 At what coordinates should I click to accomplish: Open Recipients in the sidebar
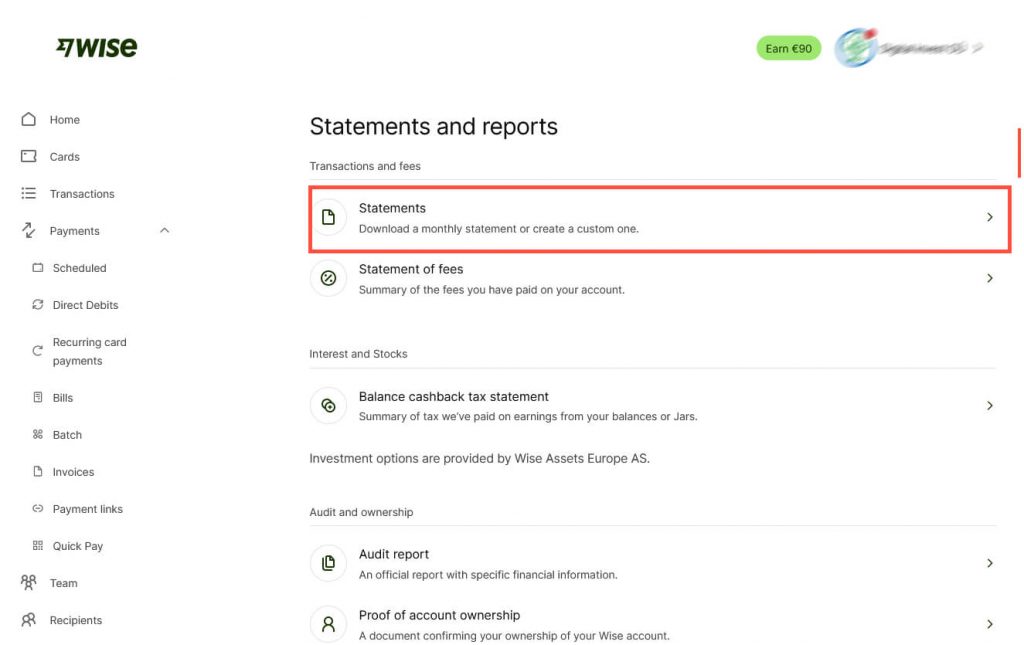75,620
